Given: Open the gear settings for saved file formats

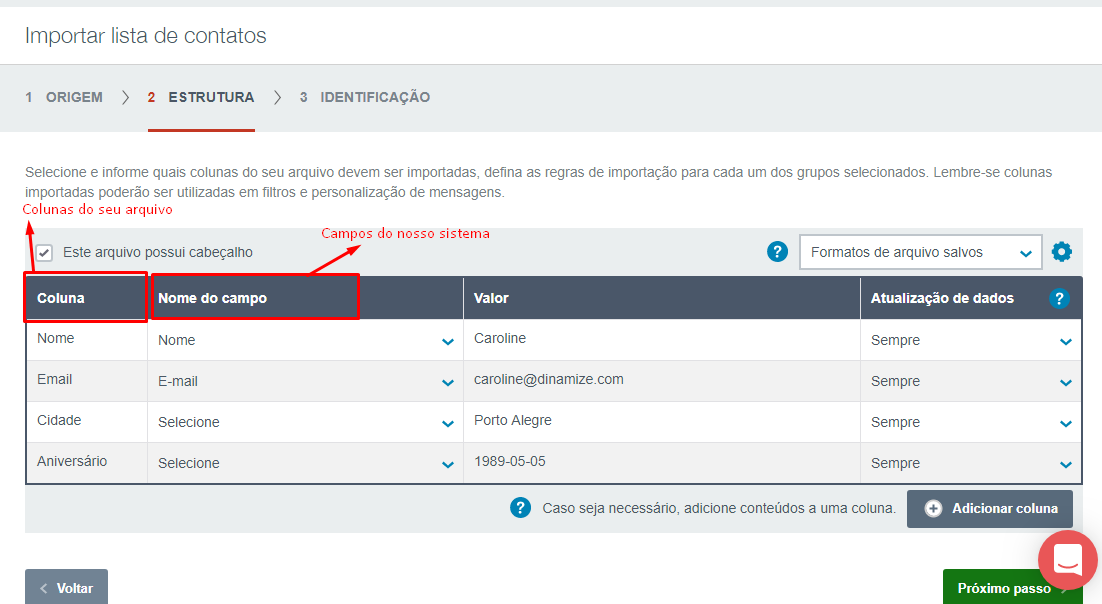Looking at the screenshot, I should tap(1061, 252).
